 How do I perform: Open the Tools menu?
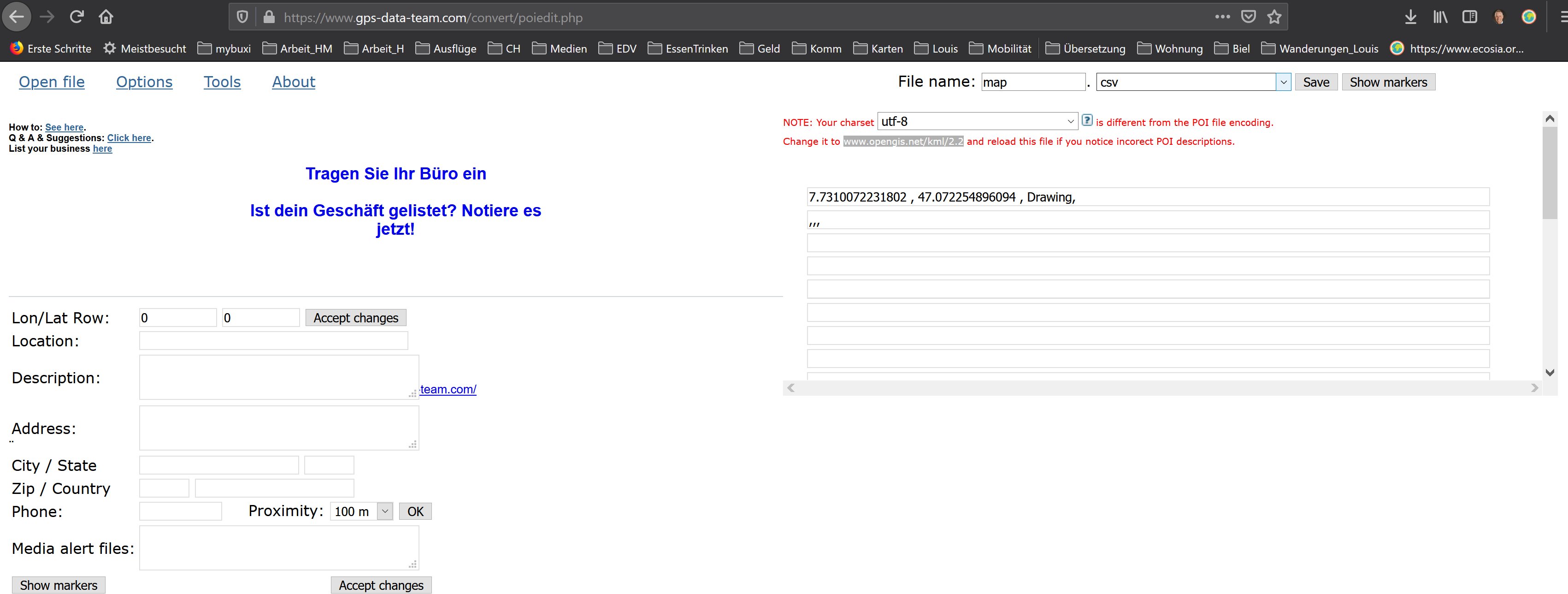click(222, 82)
